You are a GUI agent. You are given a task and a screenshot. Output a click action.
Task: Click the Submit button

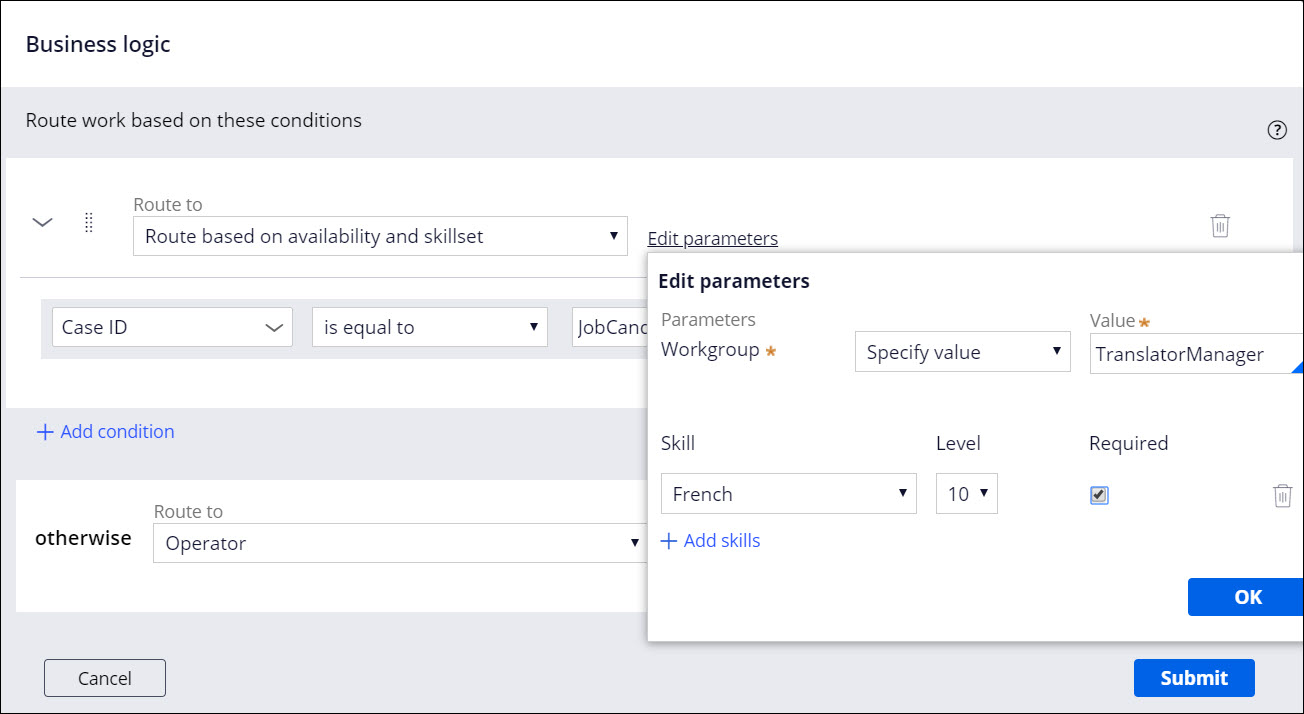(x=1193, y=678)
